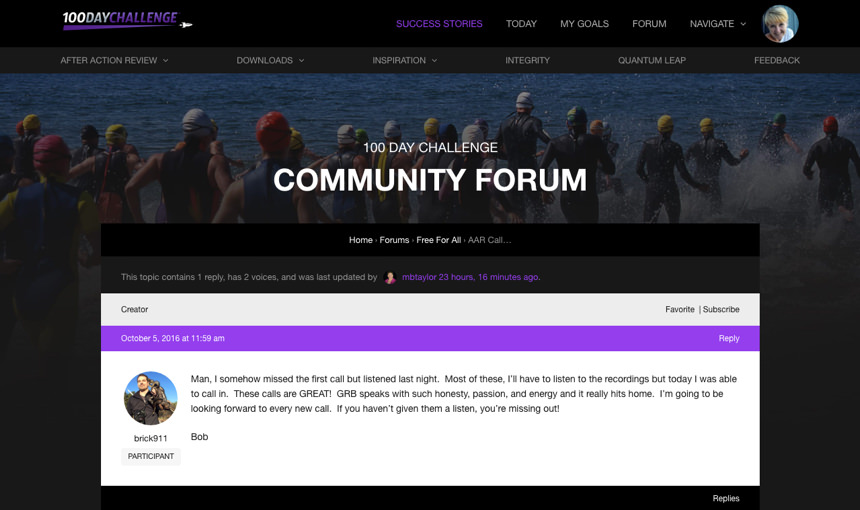Expand the After Action Review menu
This screenshot has height=510, width=860.
coord(114,61)
